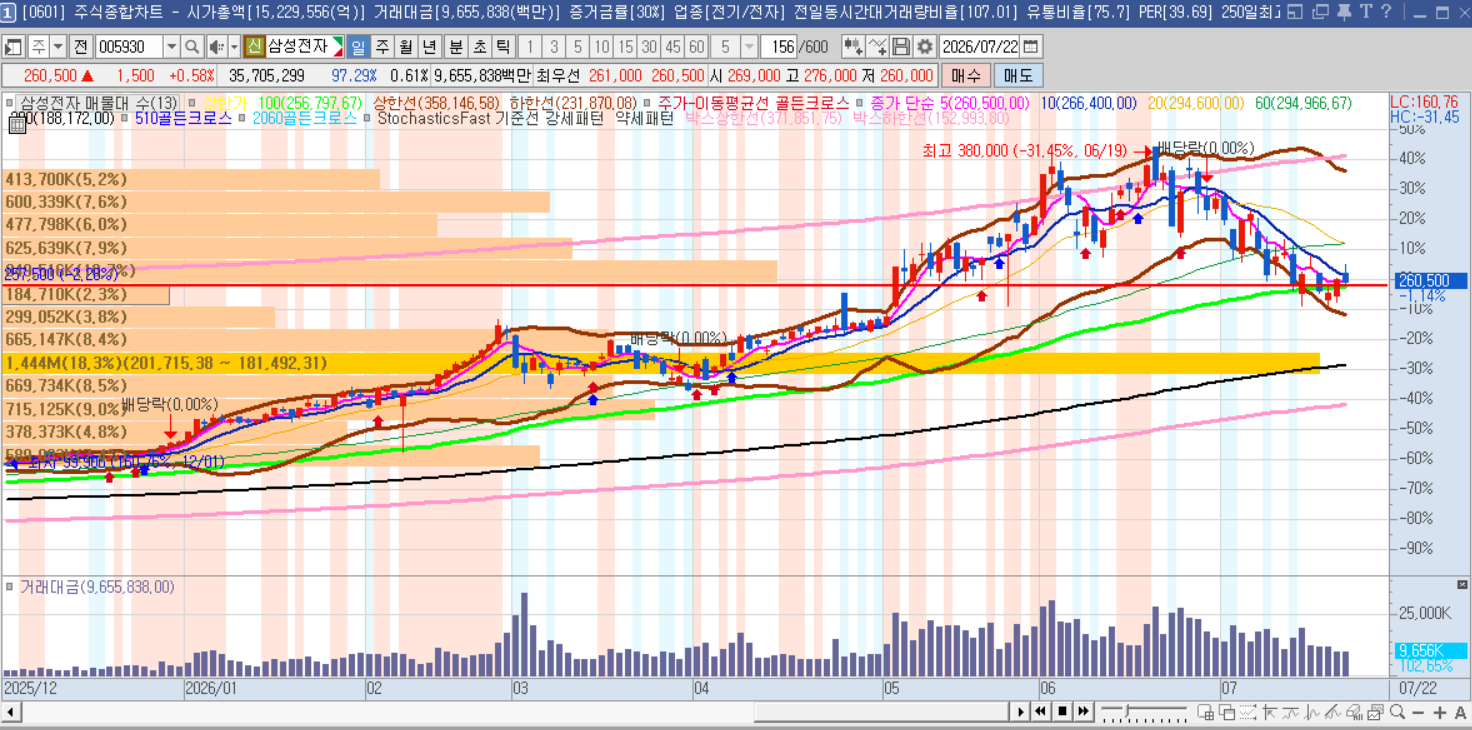
Task: Click the 매도 sell button
Action: point(1018,76)
